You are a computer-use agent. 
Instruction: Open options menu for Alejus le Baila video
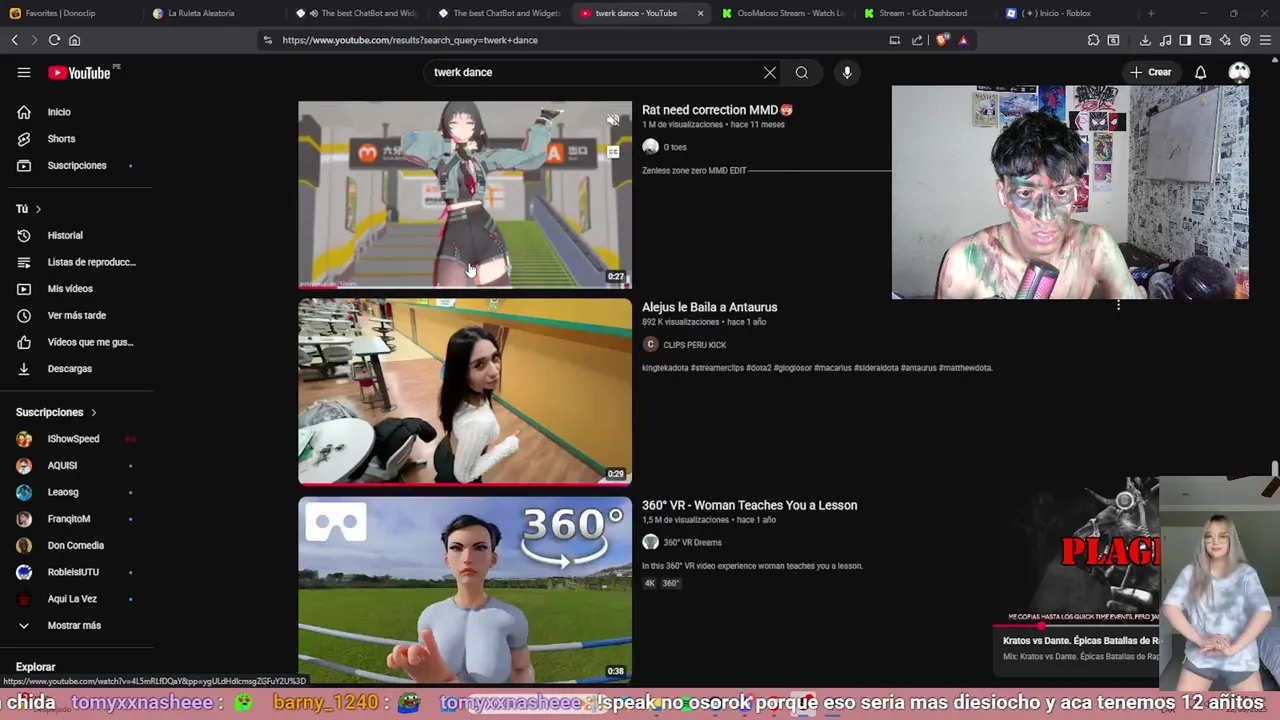[x=1118, y=306]
